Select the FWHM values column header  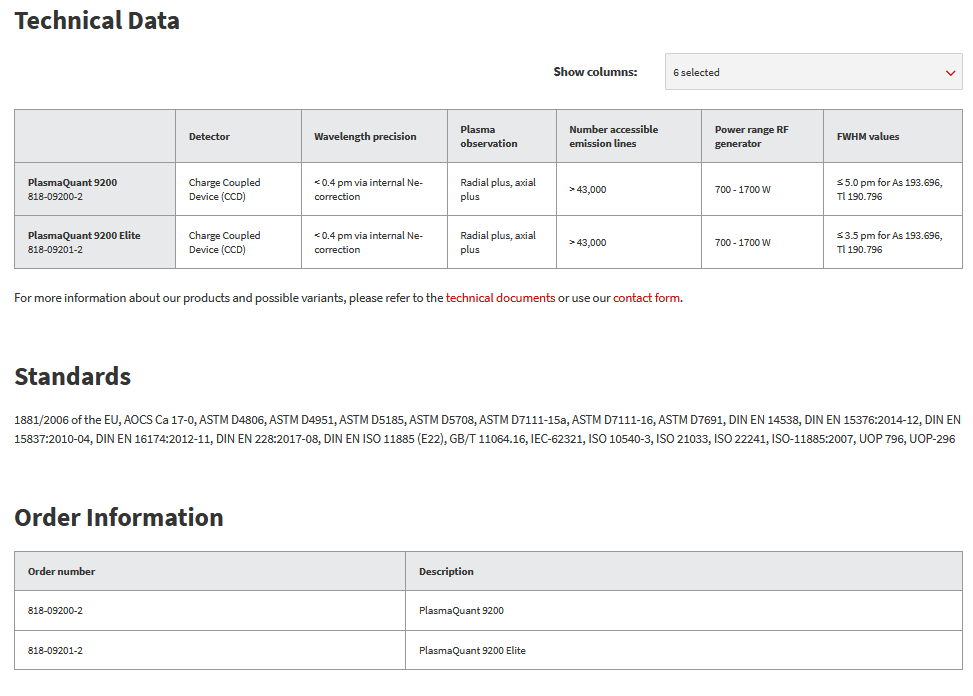(868, 137)
